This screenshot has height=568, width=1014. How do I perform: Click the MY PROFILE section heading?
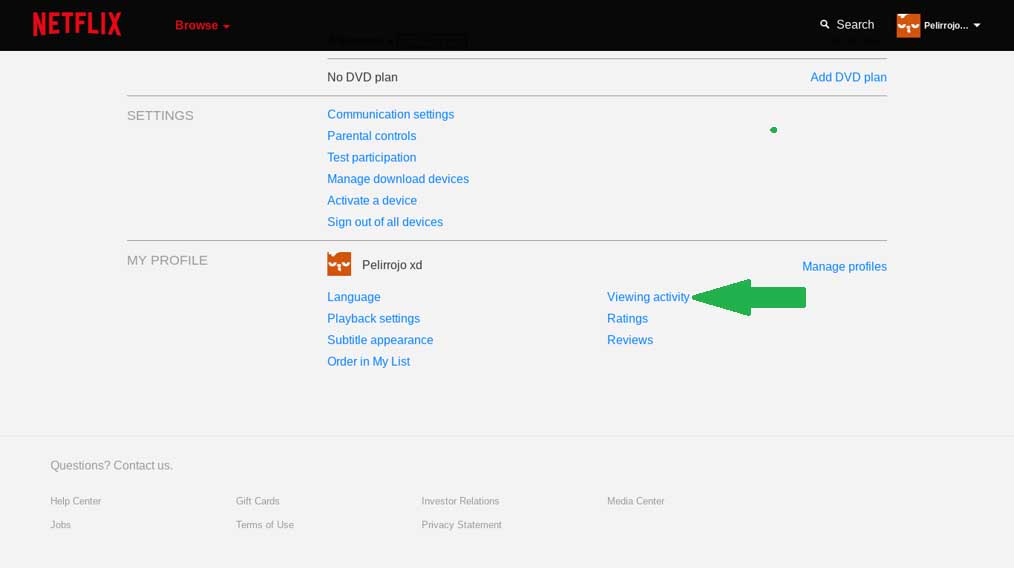(x=167, y=260)
